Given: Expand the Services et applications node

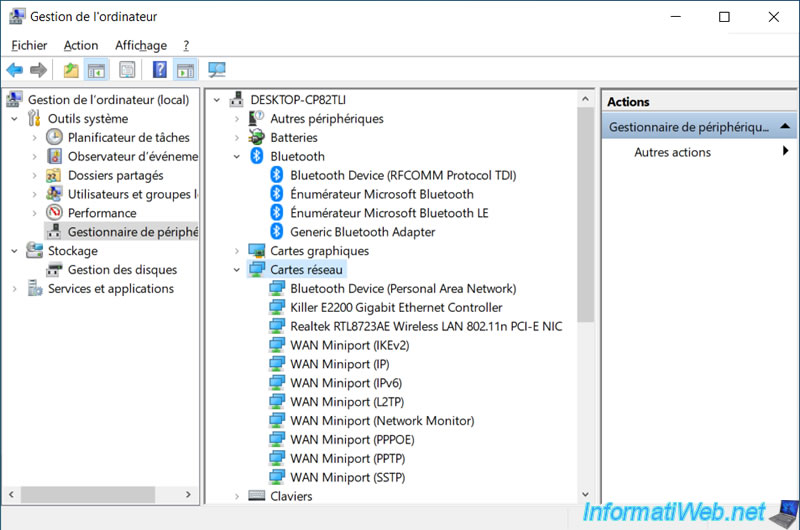Looking at the screenshot, I should (14, 289).
